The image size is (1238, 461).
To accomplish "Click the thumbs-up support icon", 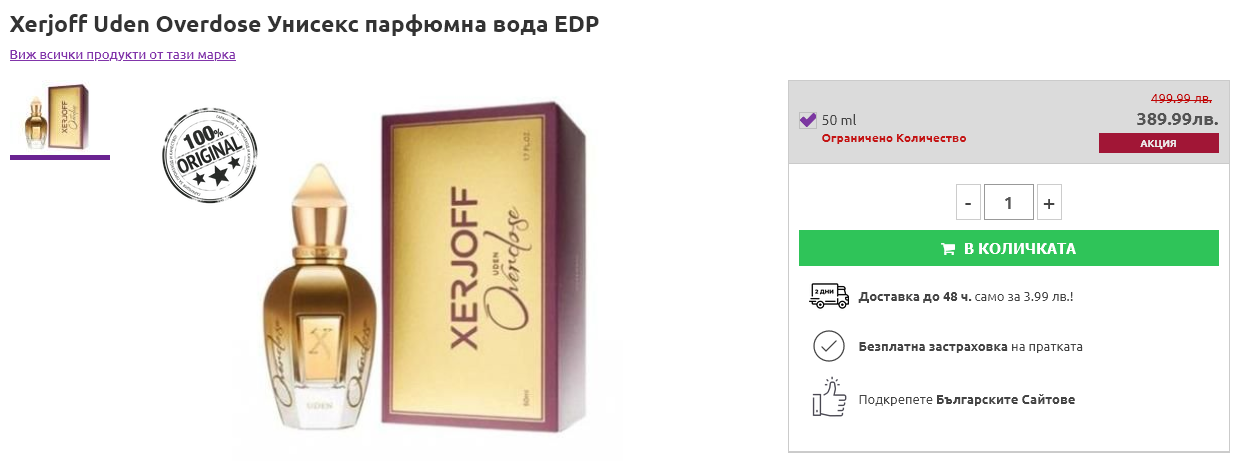I will [x=829, y=397].
